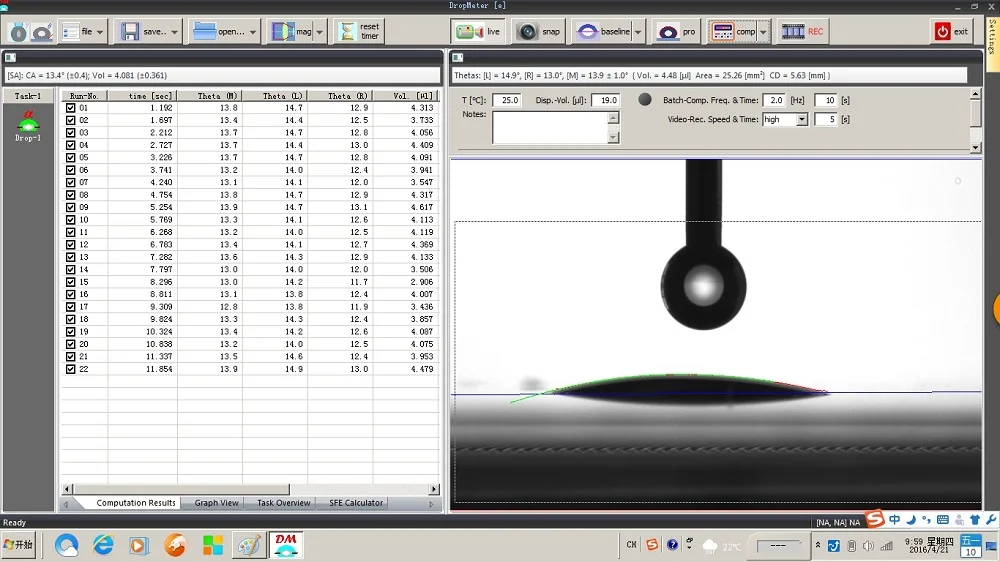Click the DM DropMeter taskbar icon

pos(286,545)
